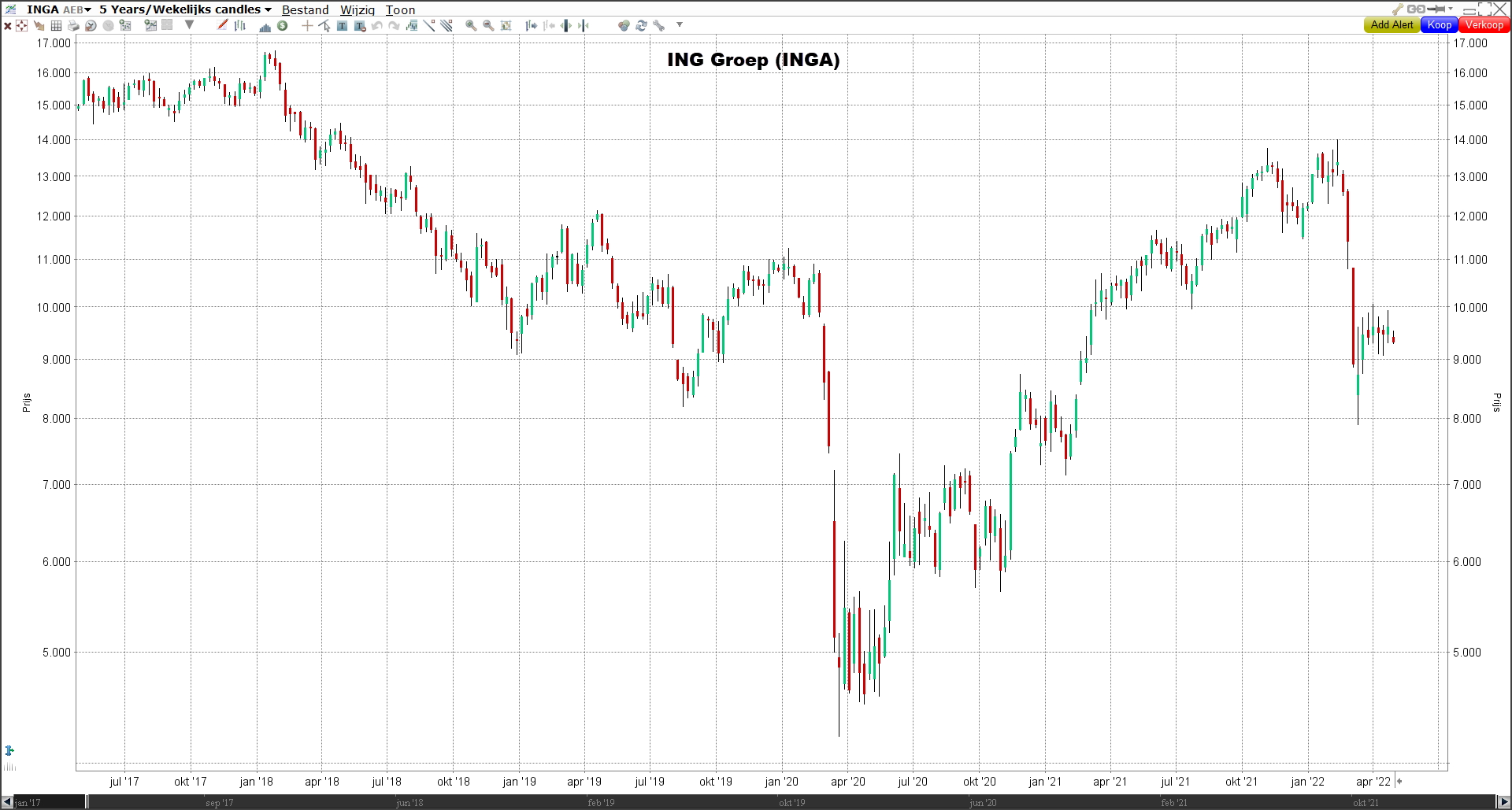Click the scatter-plot indicator icon
This screenshot has width=1512, height=810.
(x=125, y=25)
